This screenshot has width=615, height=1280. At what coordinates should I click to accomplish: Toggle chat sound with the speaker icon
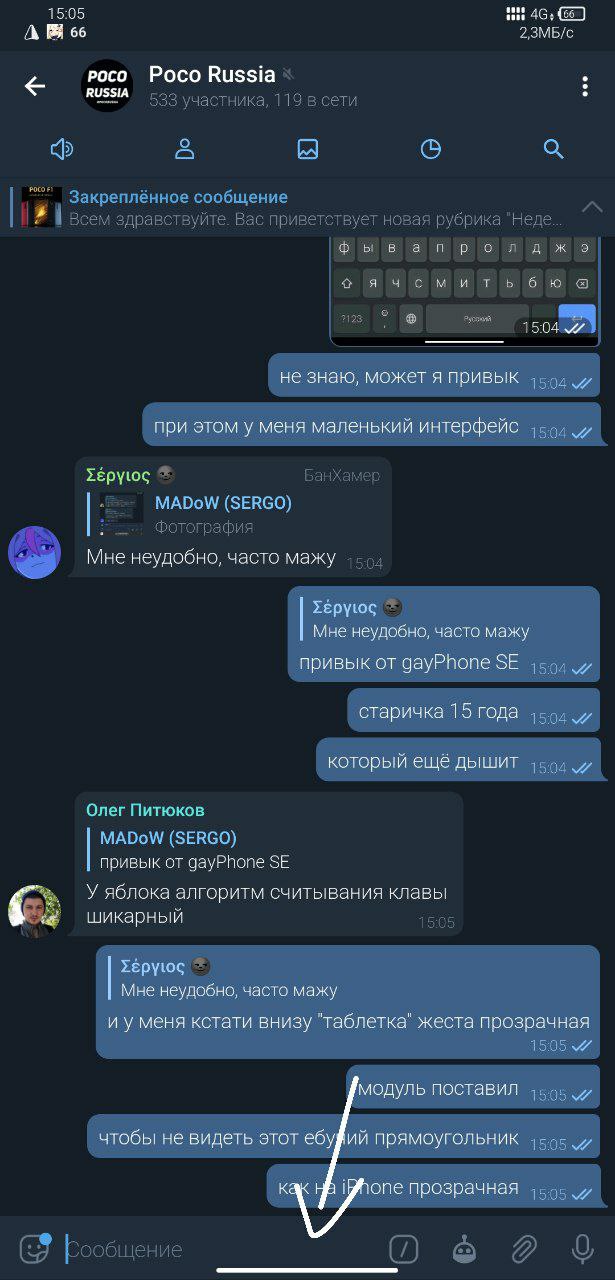[62, 149]
